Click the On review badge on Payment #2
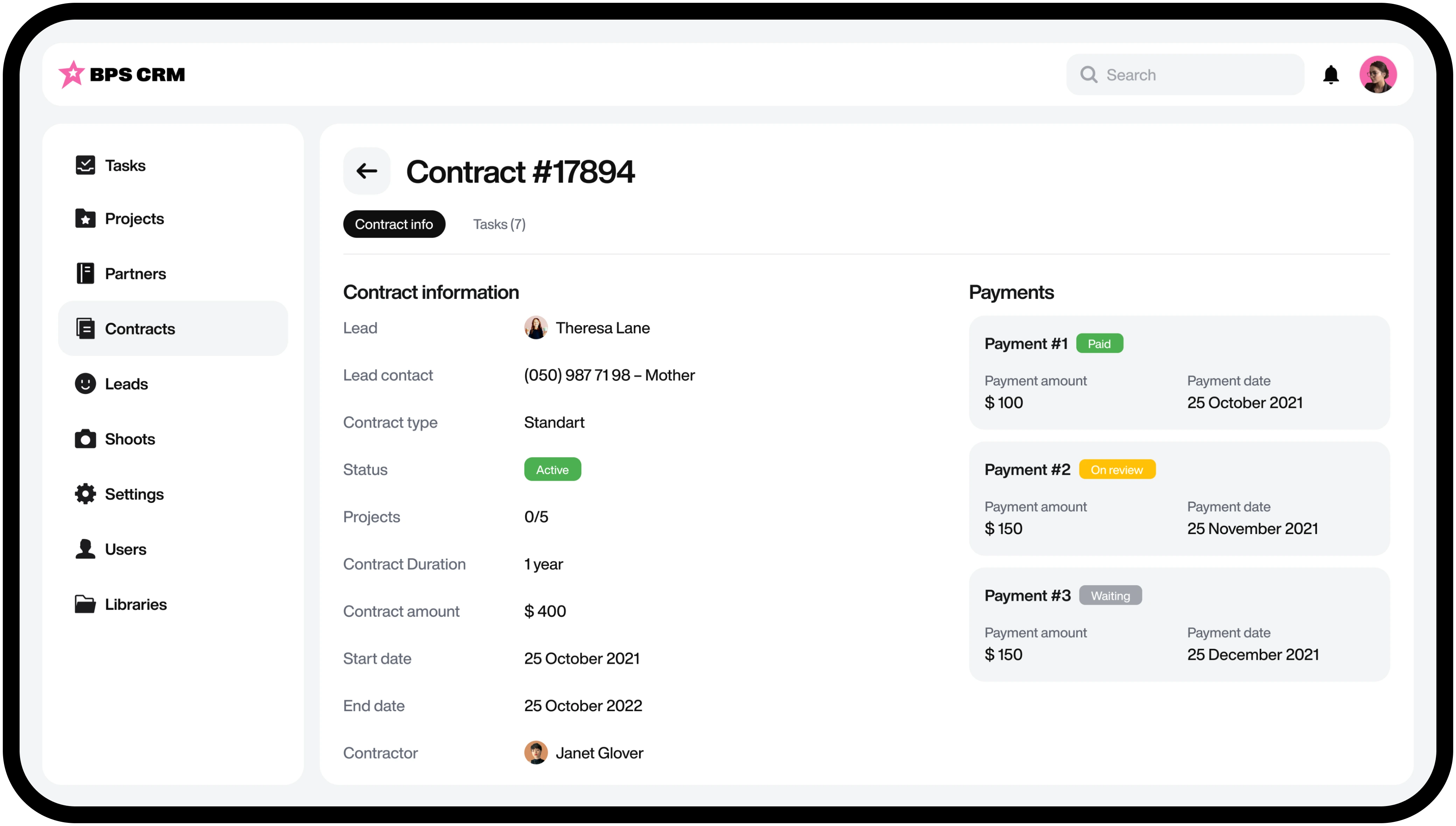 (x=1116, y=470)
